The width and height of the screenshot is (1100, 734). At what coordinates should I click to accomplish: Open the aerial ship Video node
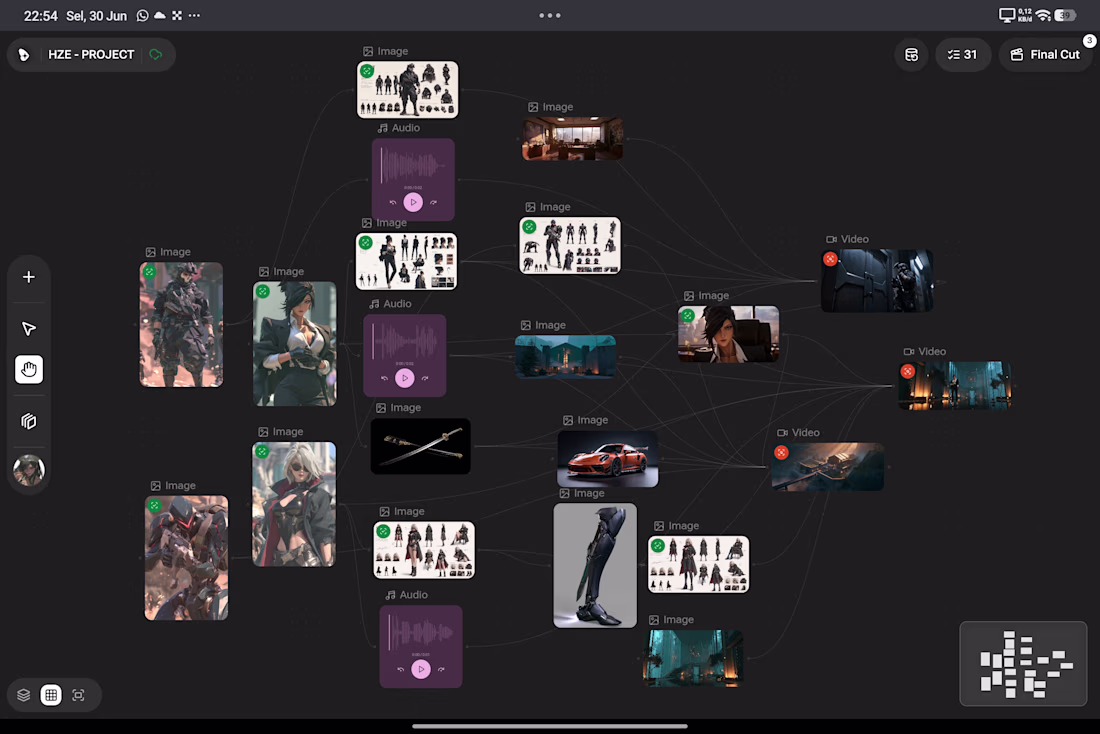(x=828, y=467)
